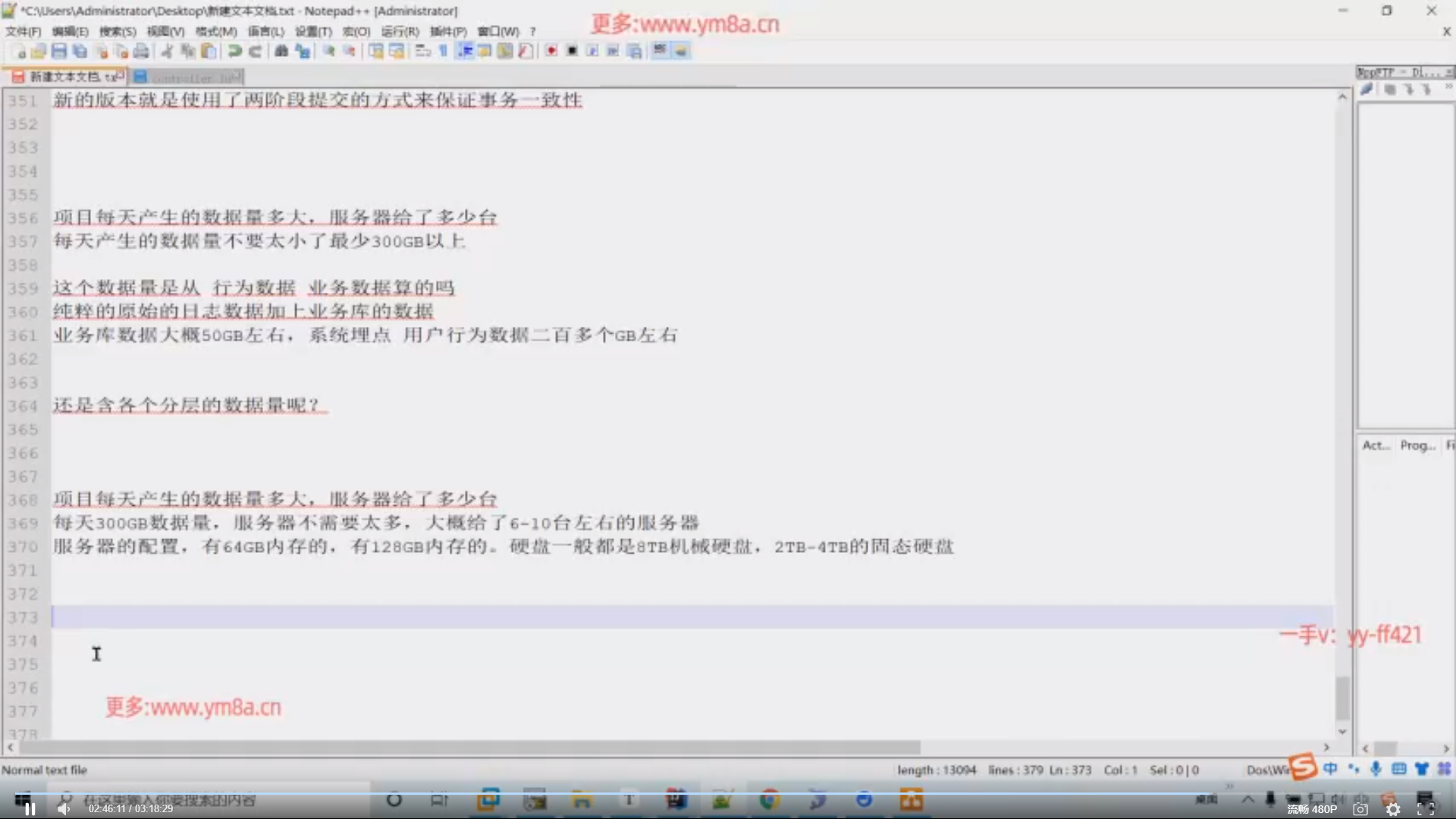Open Find with the binoculars icon
This screenshot has width=1456, height=819.
pos(281,51)
